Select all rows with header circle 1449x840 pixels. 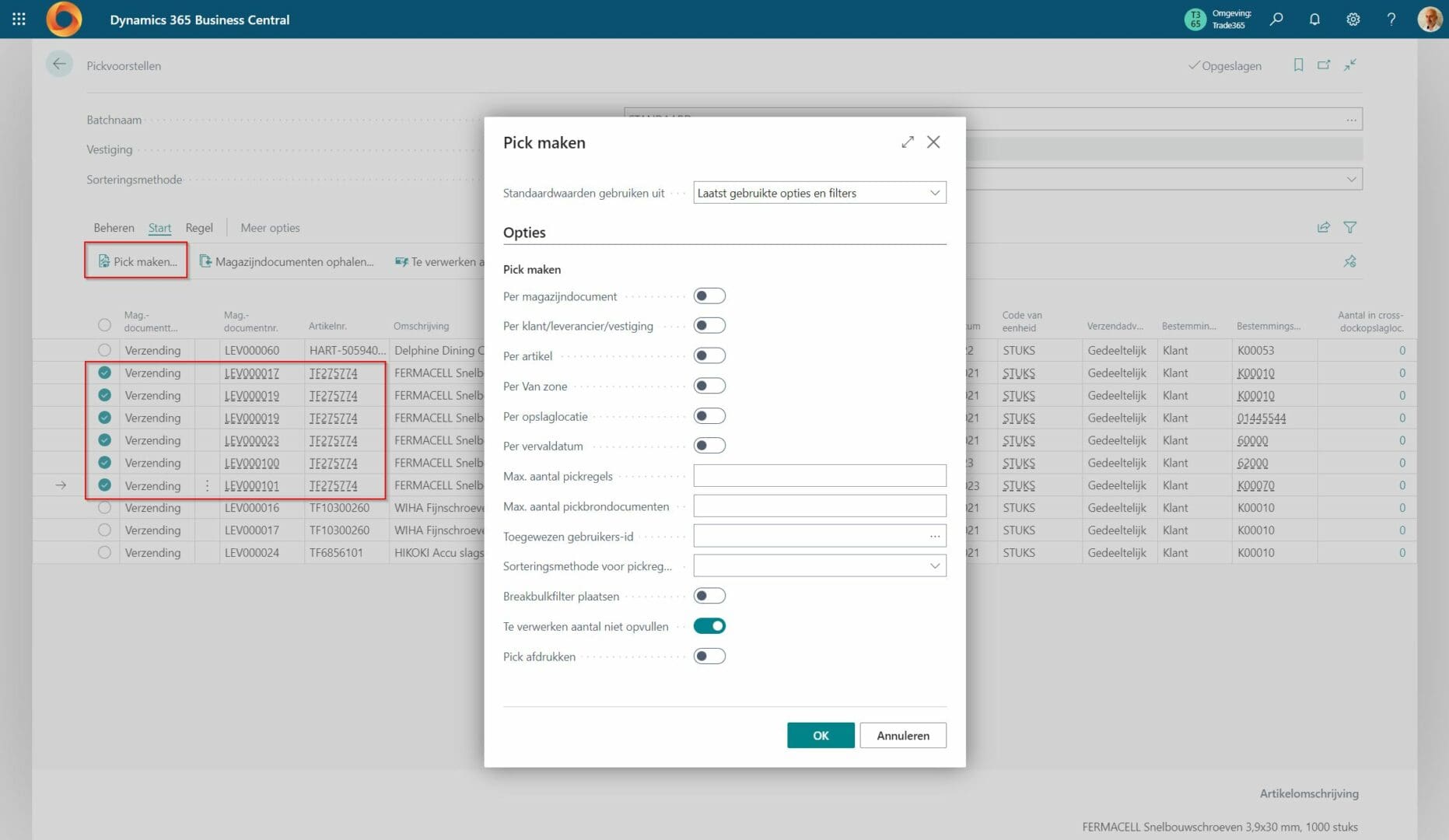(104, 325)
